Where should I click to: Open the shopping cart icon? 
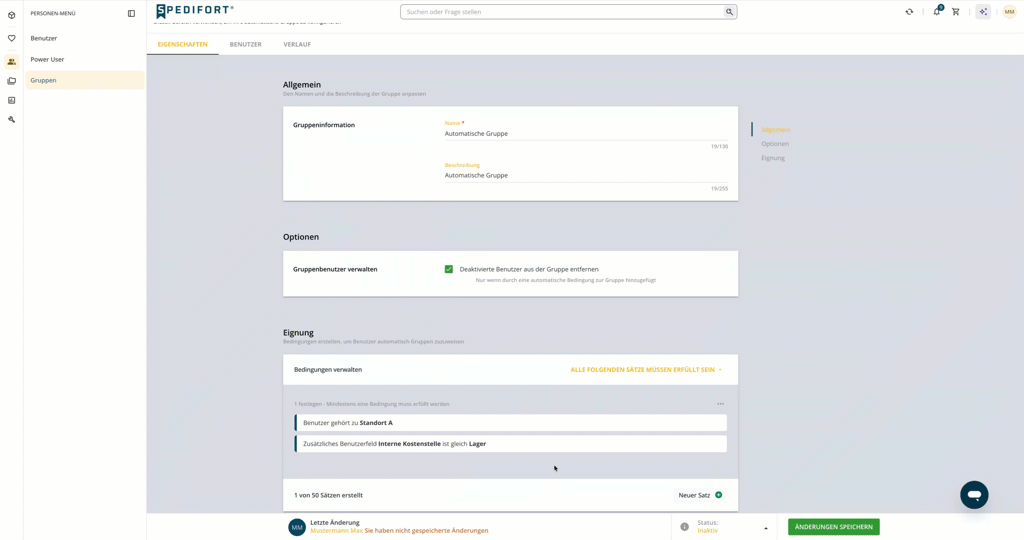(x=955, y=12)
